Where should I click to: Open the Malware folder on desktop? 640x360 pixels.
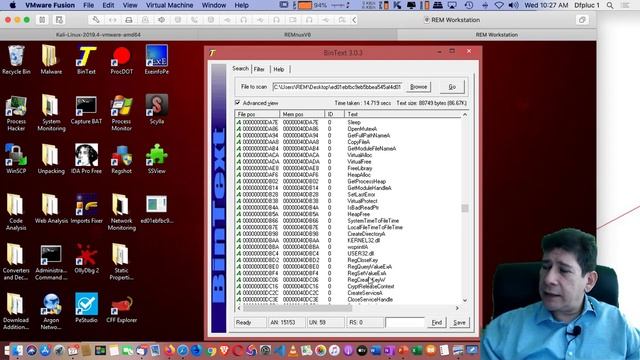(51, 60)
